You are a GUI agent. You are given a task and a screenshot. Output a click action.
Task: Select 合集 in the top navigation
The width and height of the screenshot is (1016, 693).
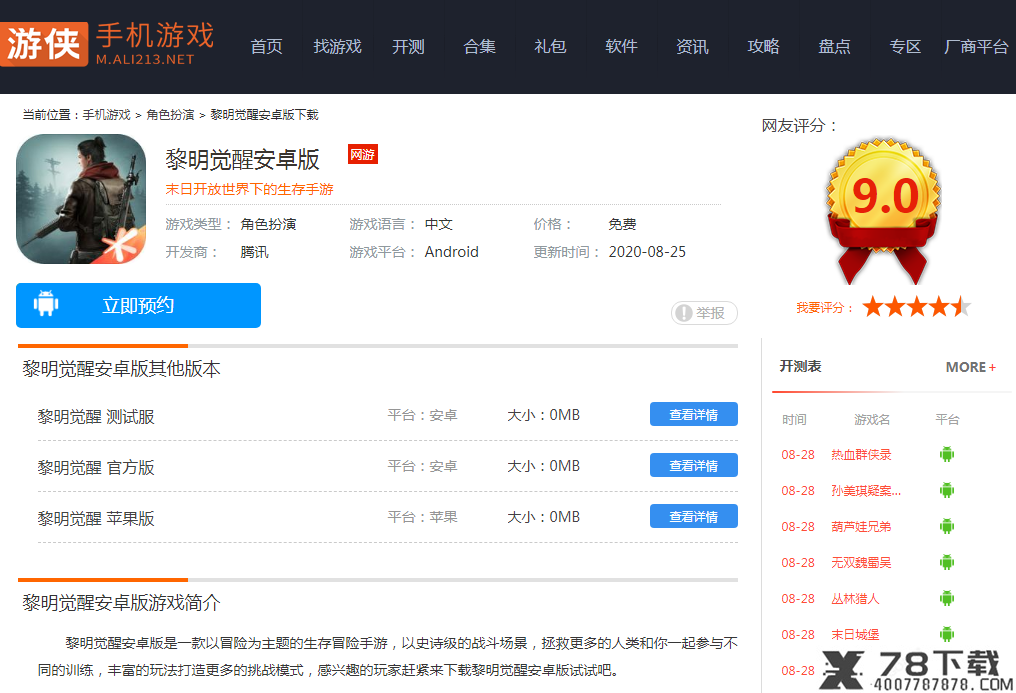click(x=479, y=47)
